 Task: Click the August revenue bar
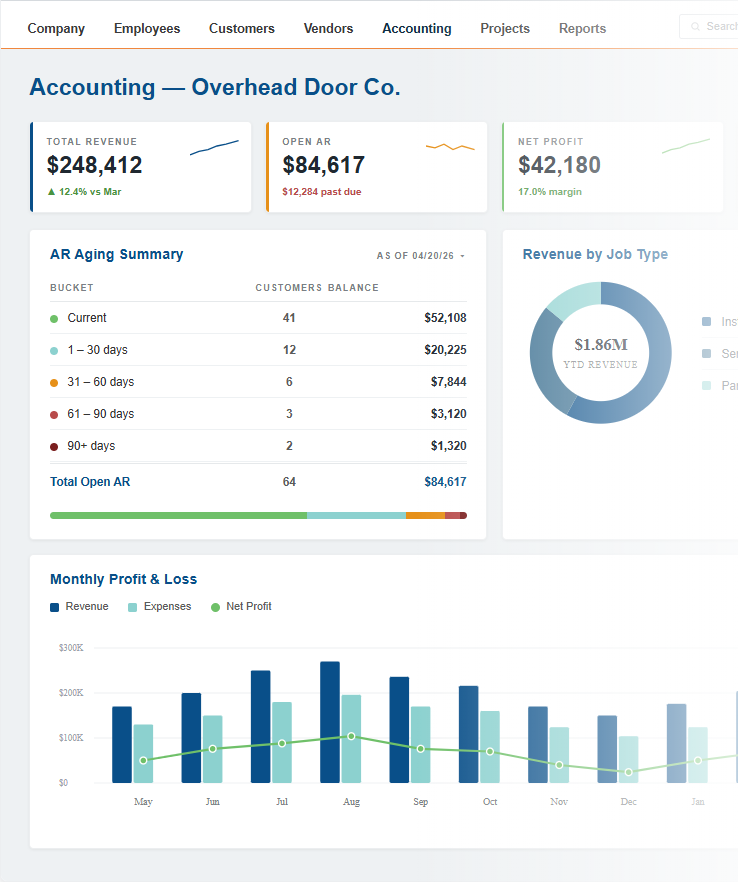click(330, 722)
